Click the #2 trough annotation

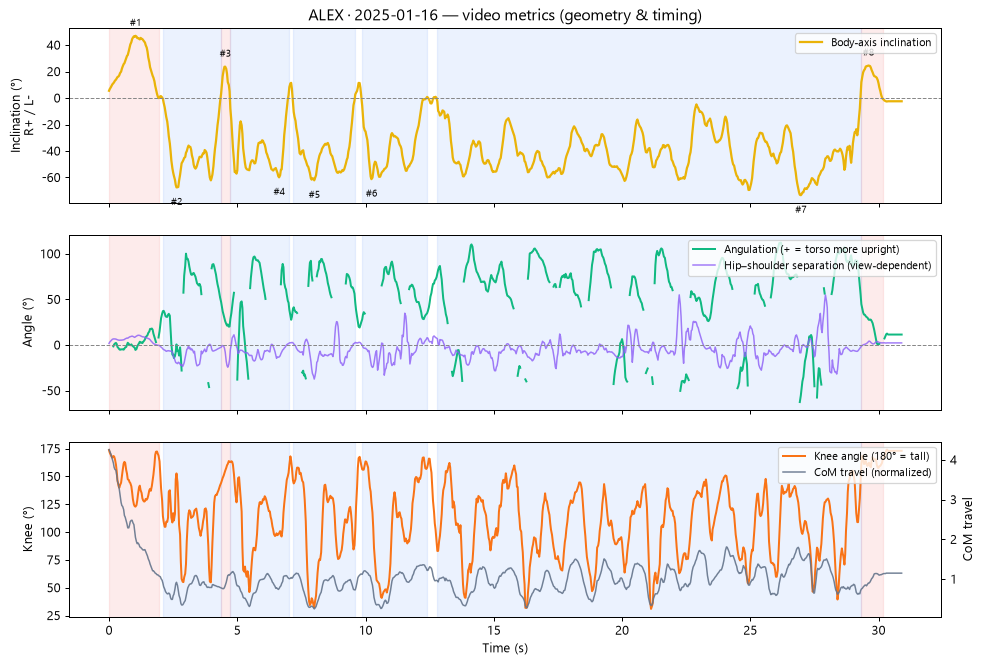[176, 202]
